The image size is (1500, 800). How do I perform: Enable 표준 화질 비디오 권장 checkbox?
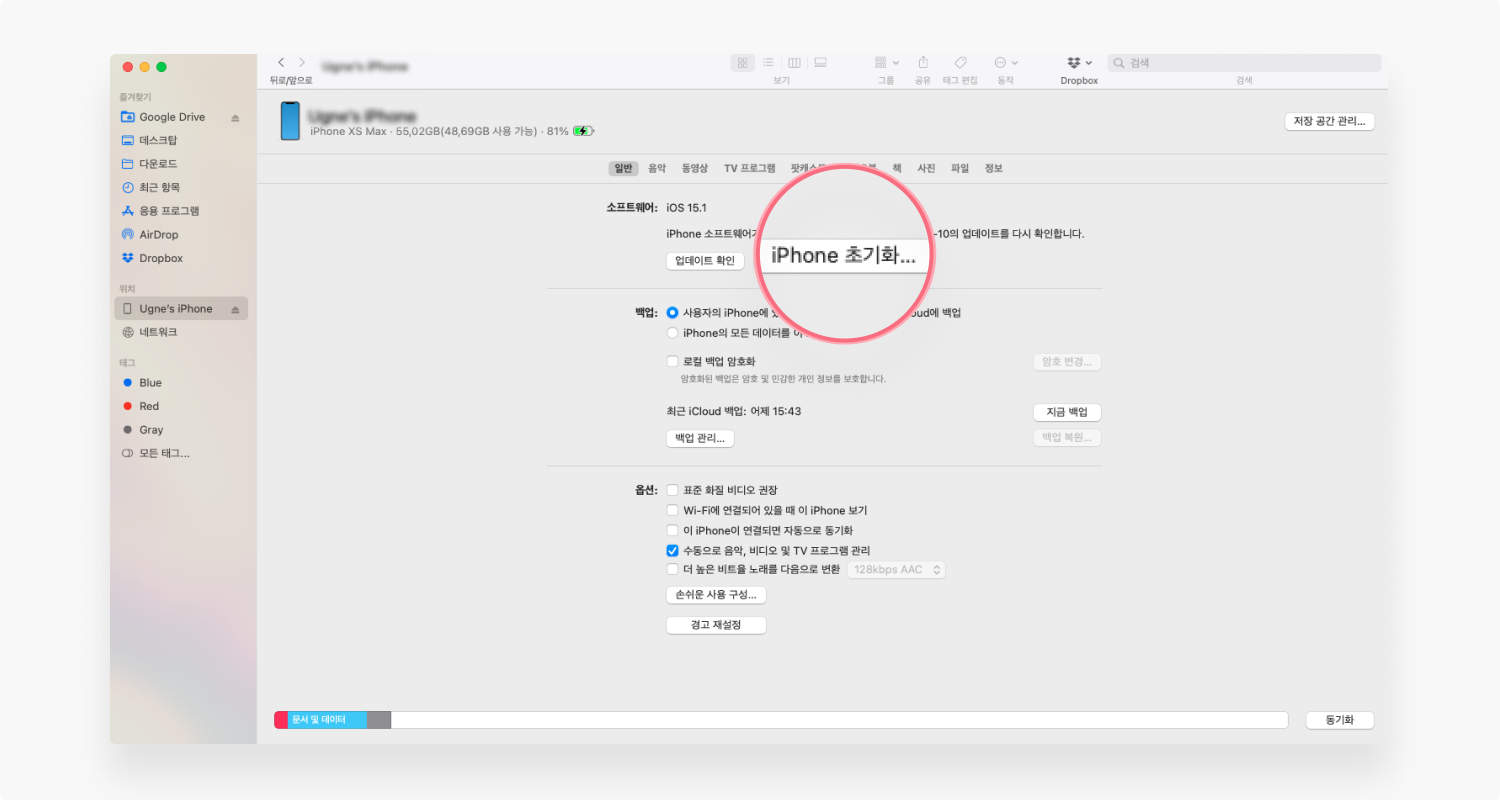(x=672, y=490)
